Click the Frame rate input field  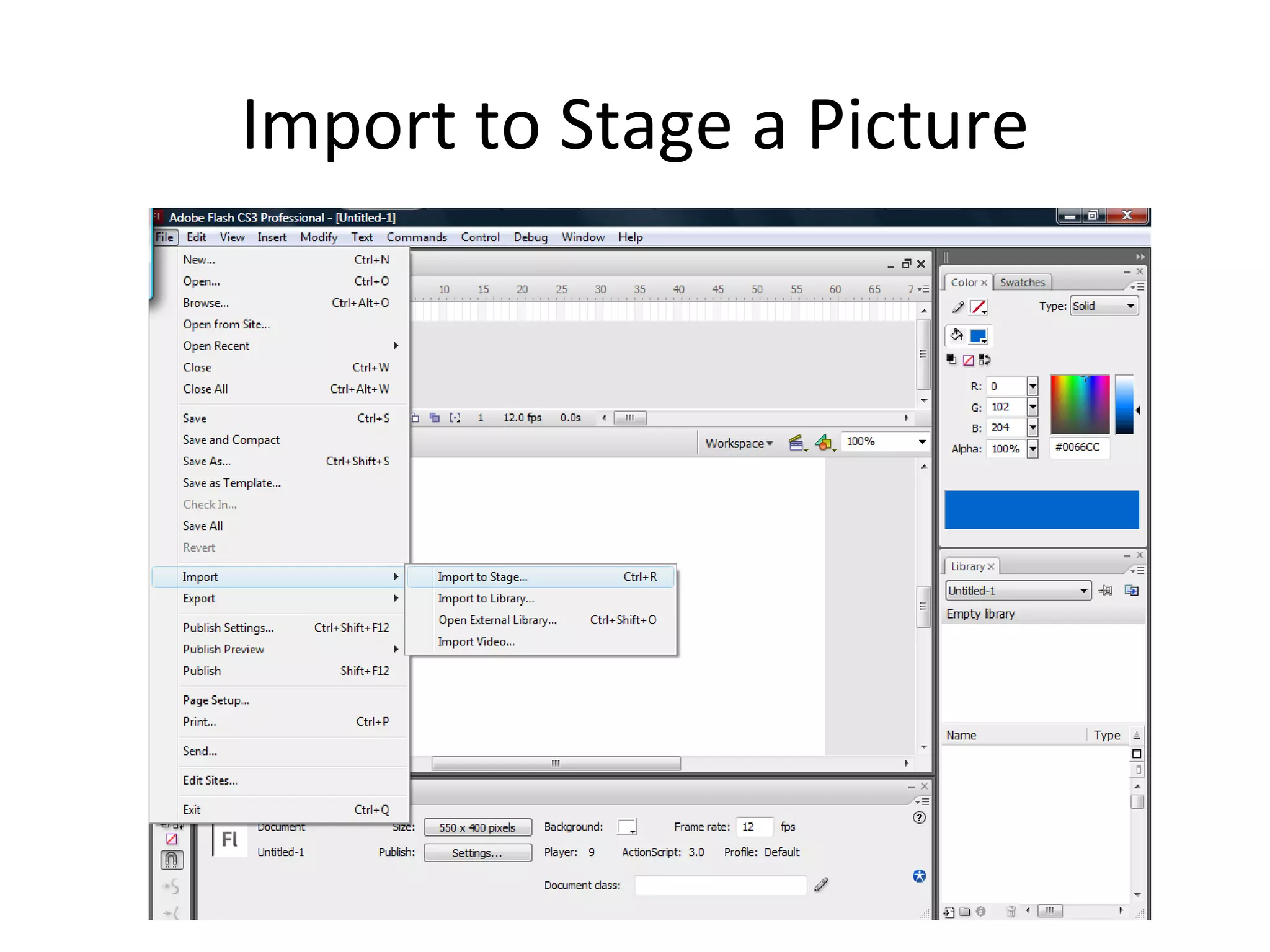[x=755, y=827]
